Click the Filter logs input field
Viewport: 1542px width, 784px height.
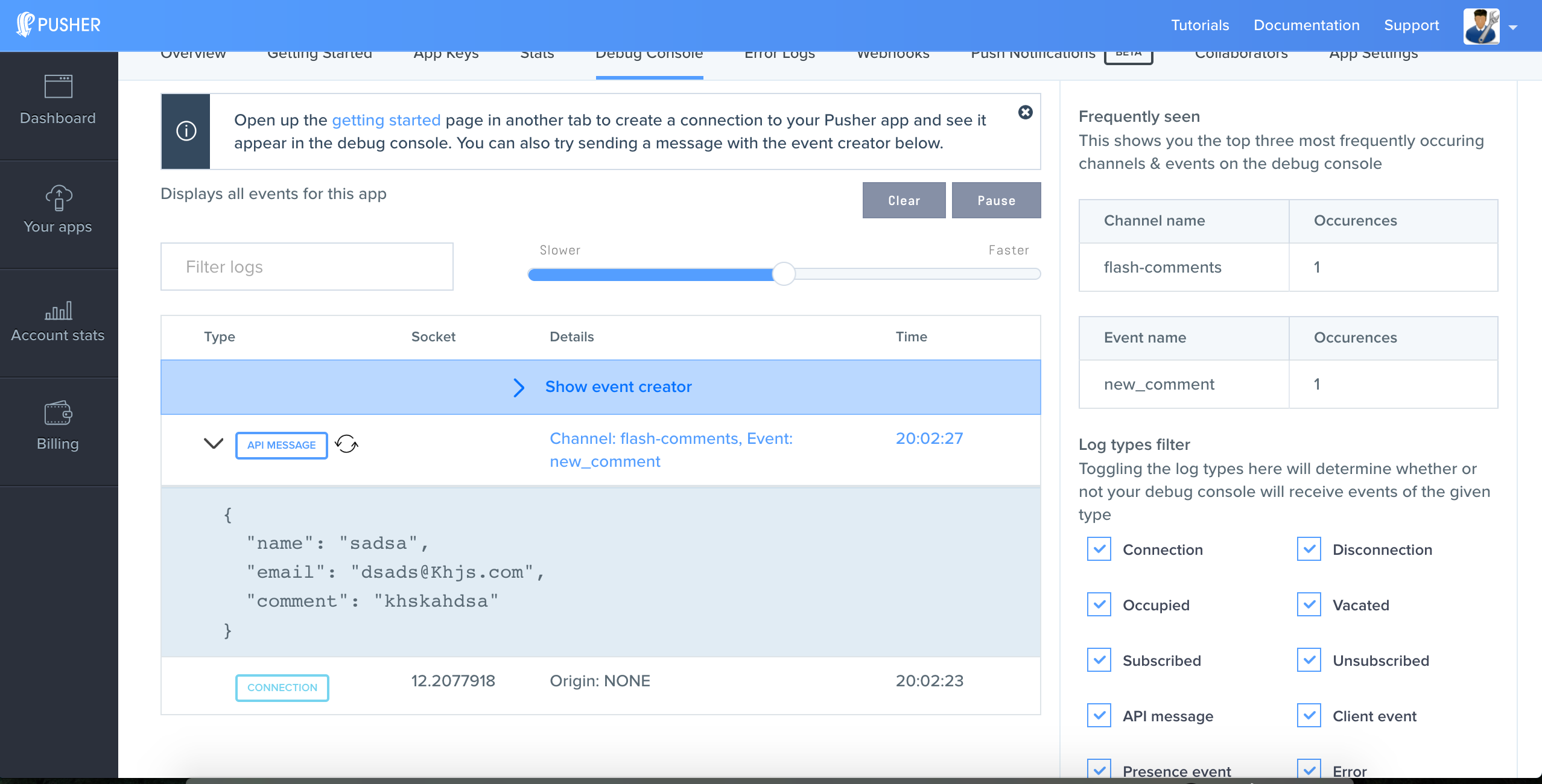(306, 267)
